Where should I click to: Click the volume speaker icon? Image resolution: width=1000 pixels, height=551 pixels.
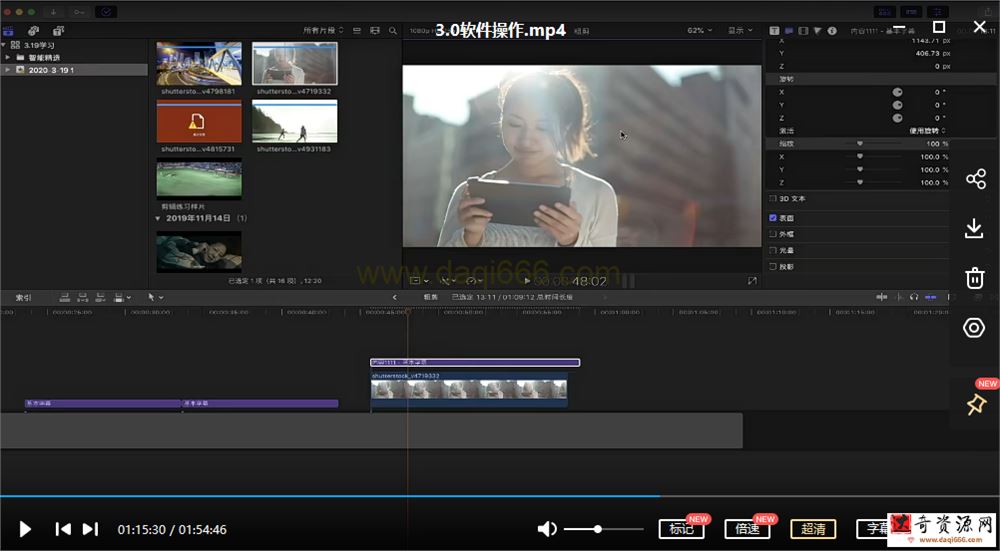pos(547,529)
